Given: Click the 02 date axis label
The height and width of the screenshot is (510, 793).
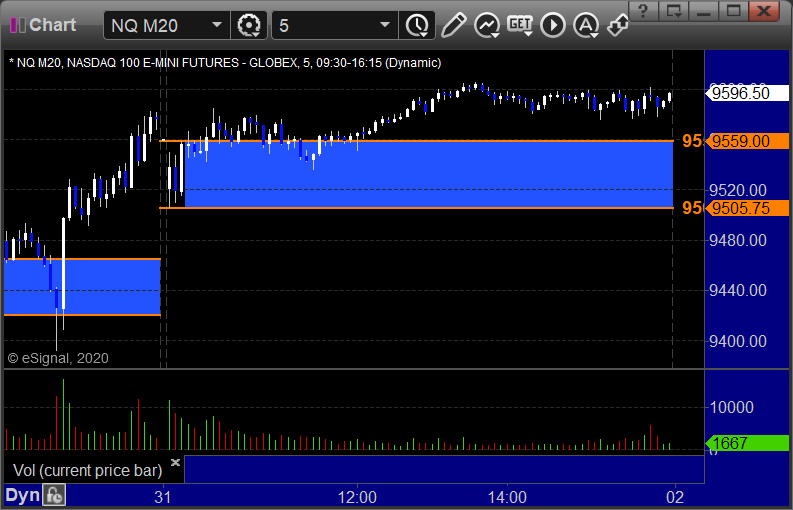Looking at the screenshot, I should (x=675, y=497).
